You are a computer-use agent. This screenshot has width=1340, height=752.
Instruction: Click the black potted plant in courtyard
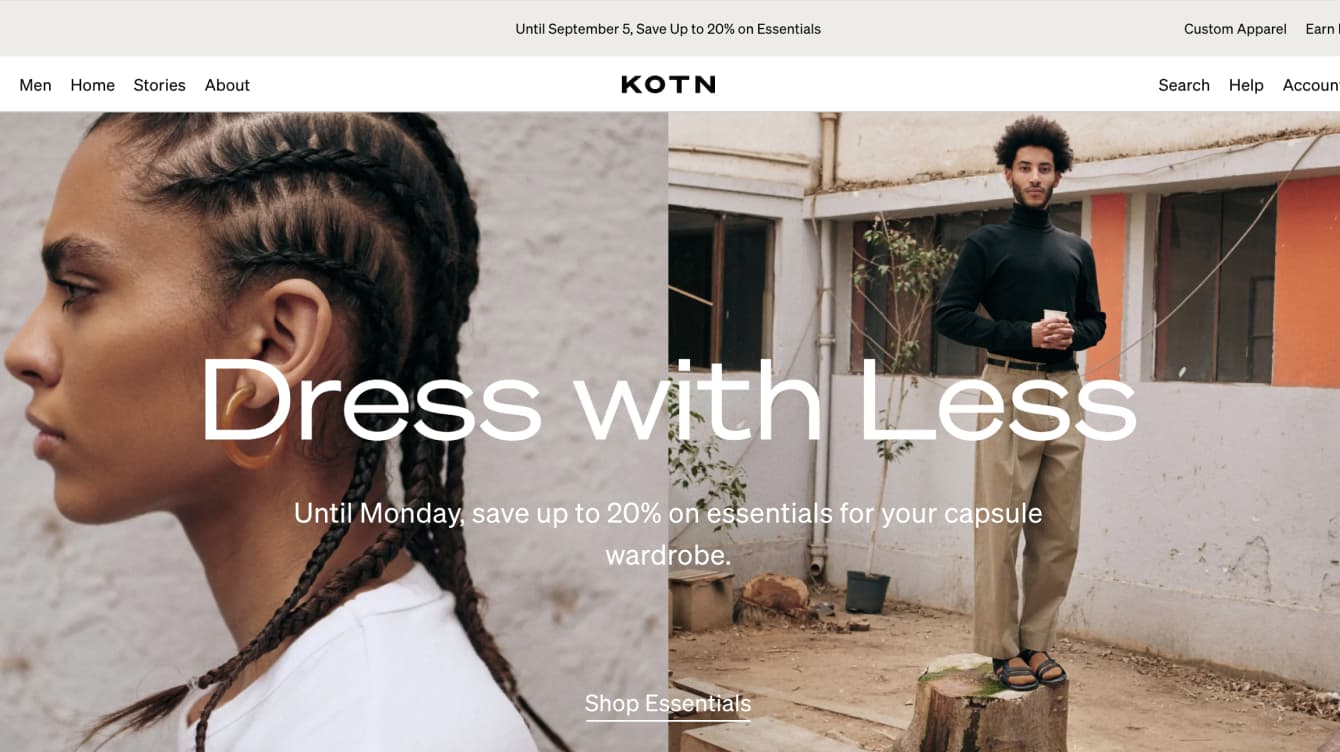pyautogui.click(x=868, y=591)
